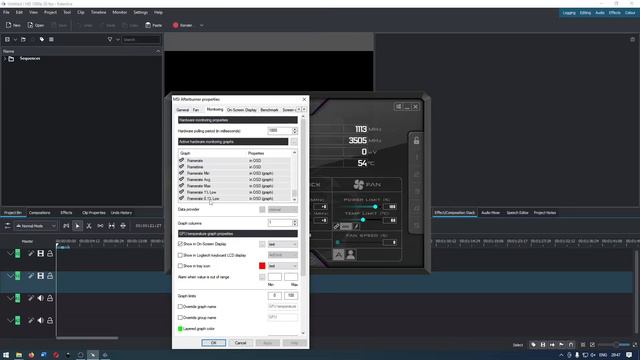Select the timeline Selection tool arrow
The image size is (640, 360).
coord(78,226)
